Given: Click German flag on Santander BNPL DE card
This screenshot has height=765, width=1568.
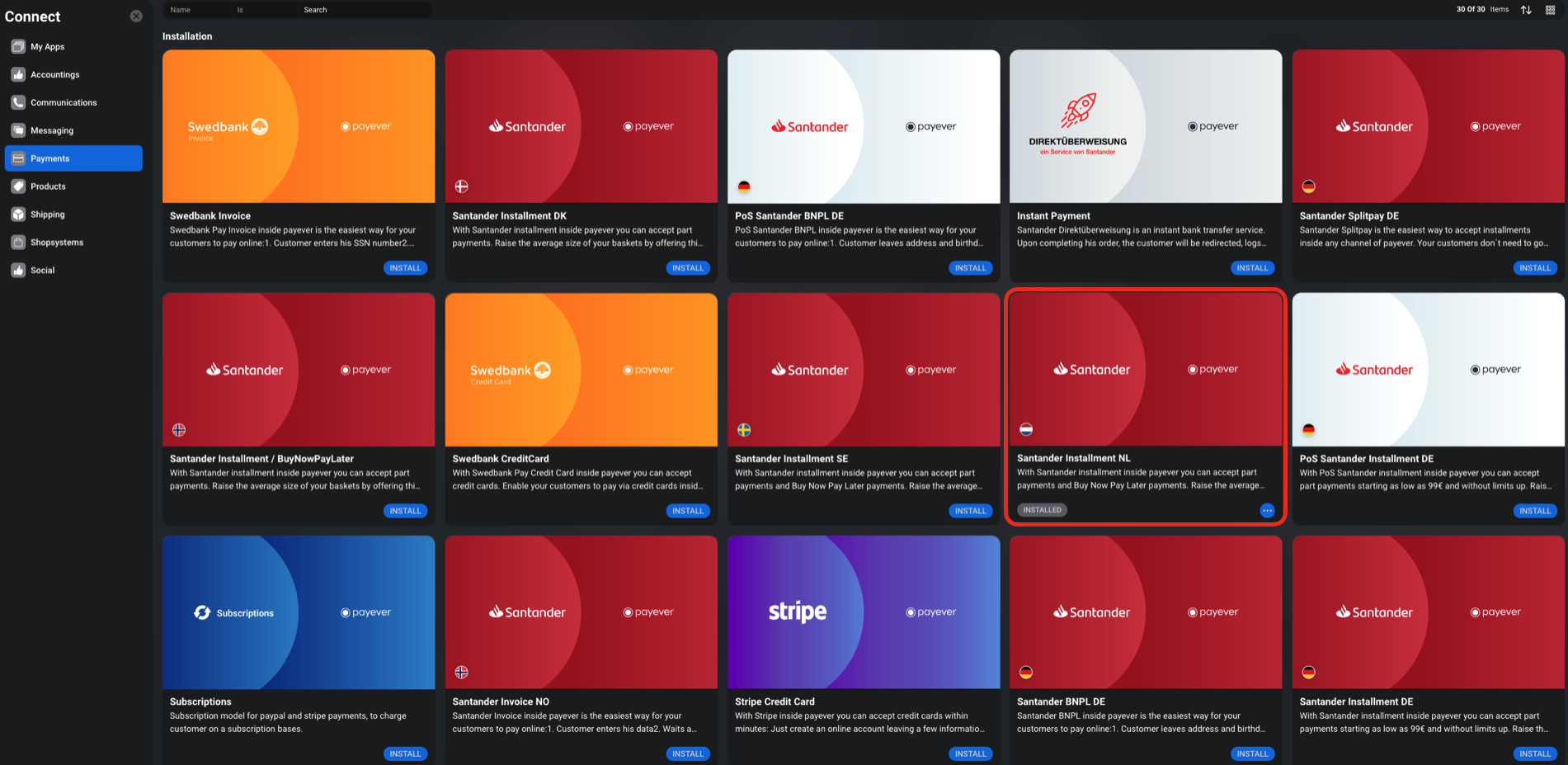Looking at the screenshot, I should [x=1026, y=673].
